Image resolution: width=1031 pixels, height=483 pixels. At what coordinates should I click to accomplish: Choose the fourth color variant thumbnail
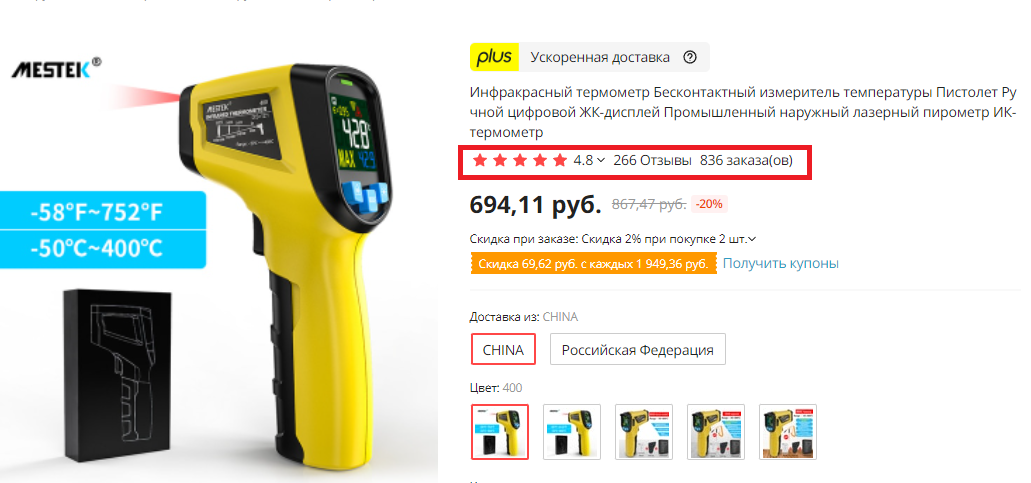point(715,432)
